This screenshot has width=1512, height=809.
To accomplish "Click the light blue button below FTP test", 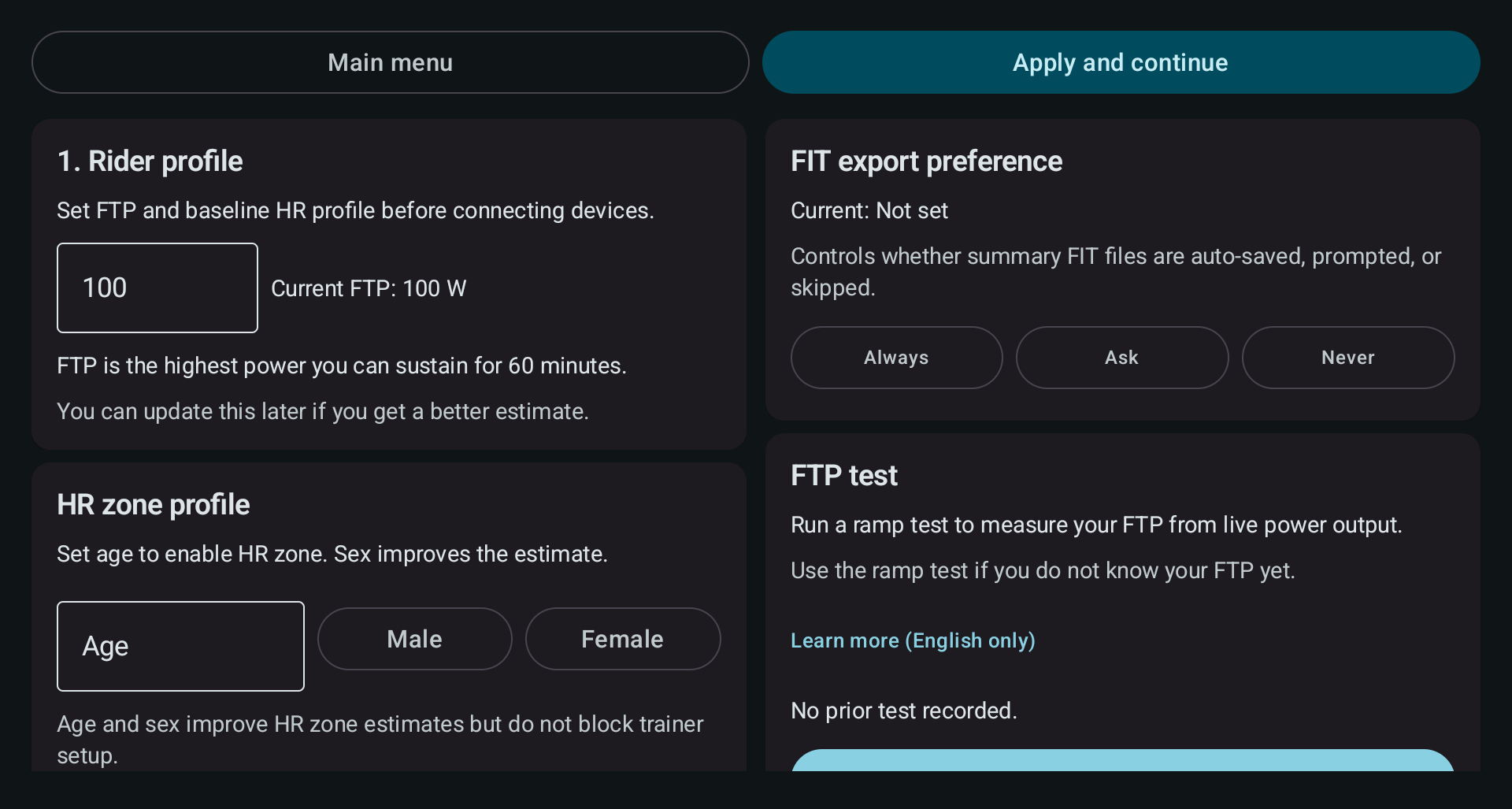I will [1122, 761].
